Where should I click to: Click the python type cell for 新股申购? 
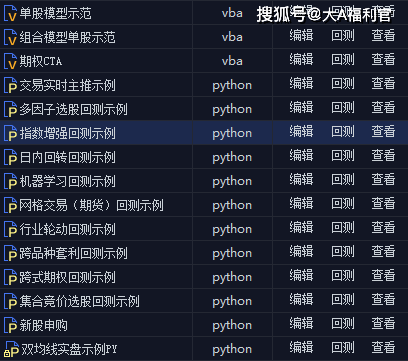tap(232, 325)
